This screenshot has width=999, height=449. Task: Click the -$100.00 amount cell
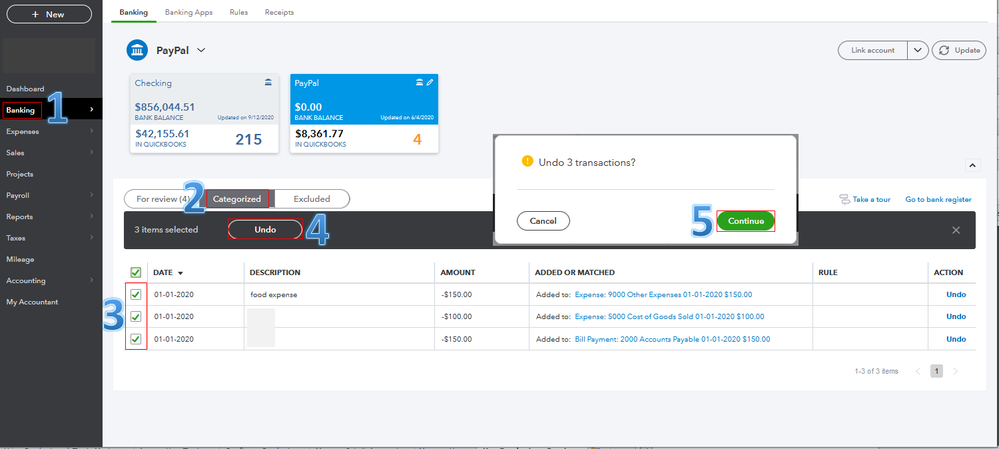[x=482, y=317]
